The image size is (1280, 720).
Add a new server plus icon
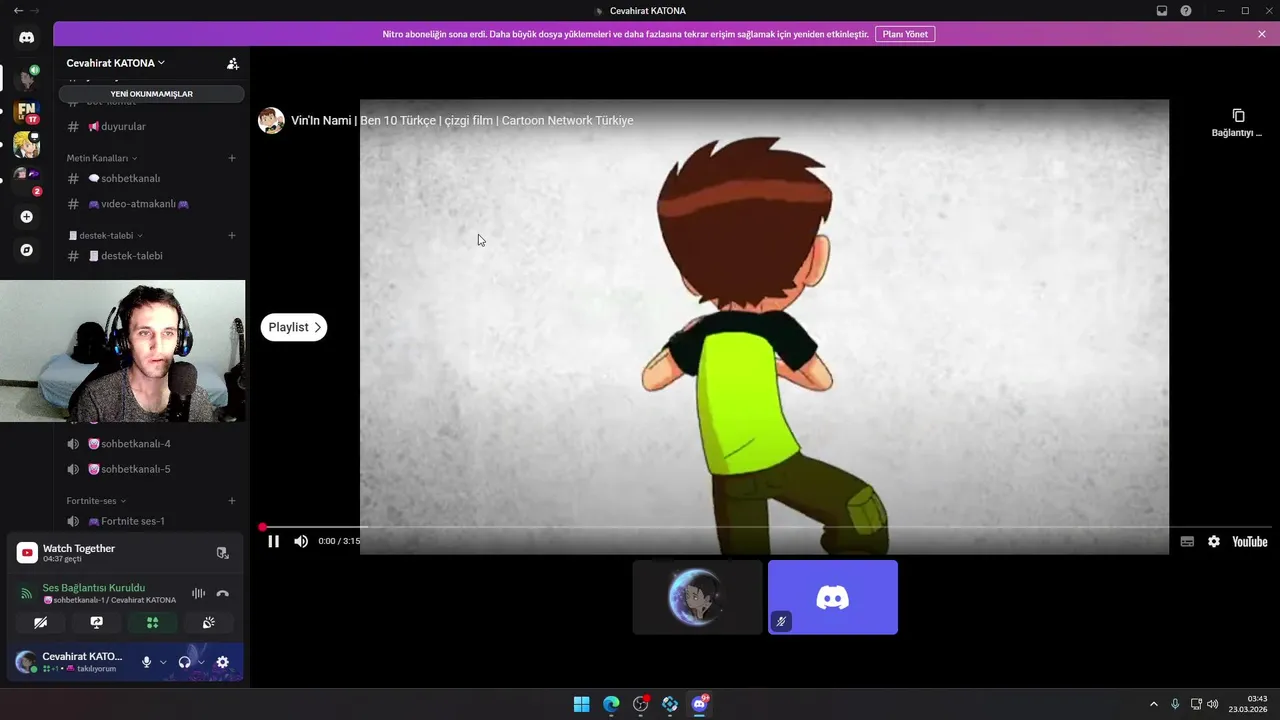pyautogui.click(x=26, y=217)
